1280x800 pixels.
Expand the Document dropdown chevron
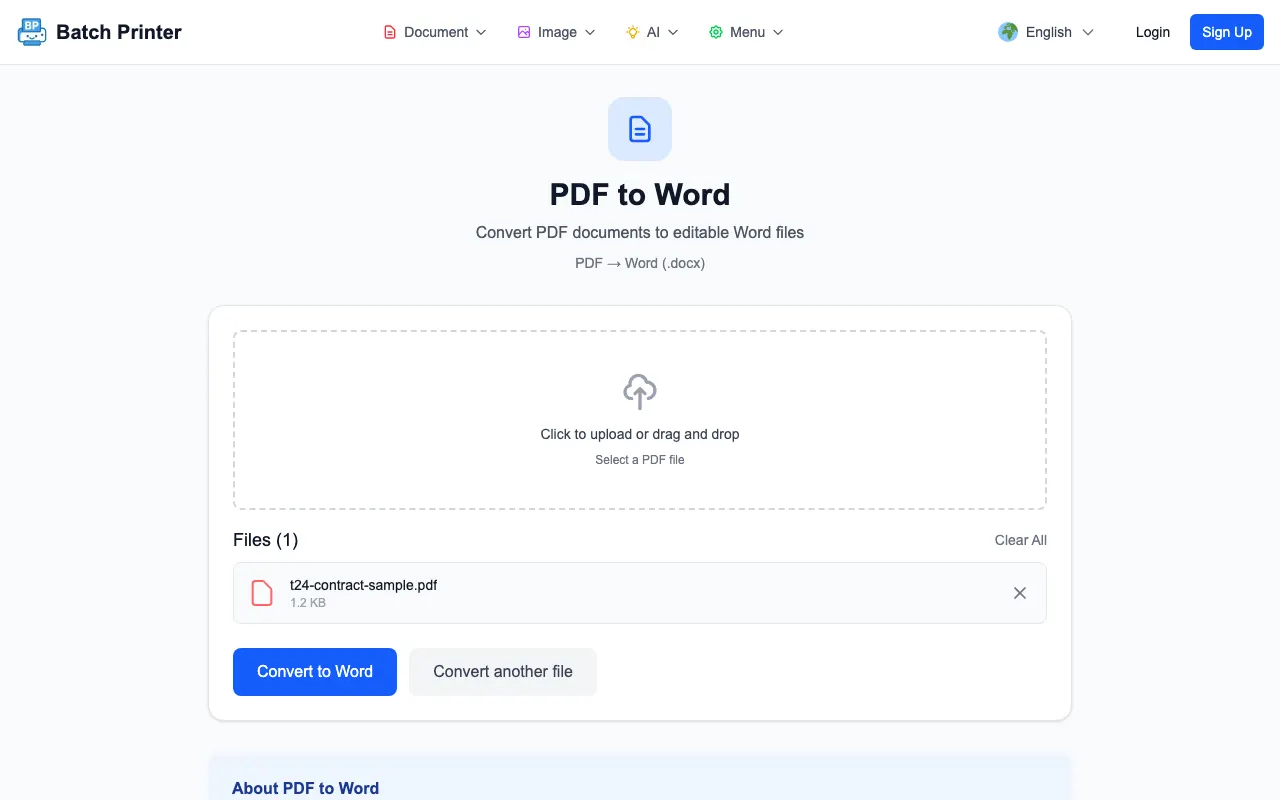click(481, 32)
